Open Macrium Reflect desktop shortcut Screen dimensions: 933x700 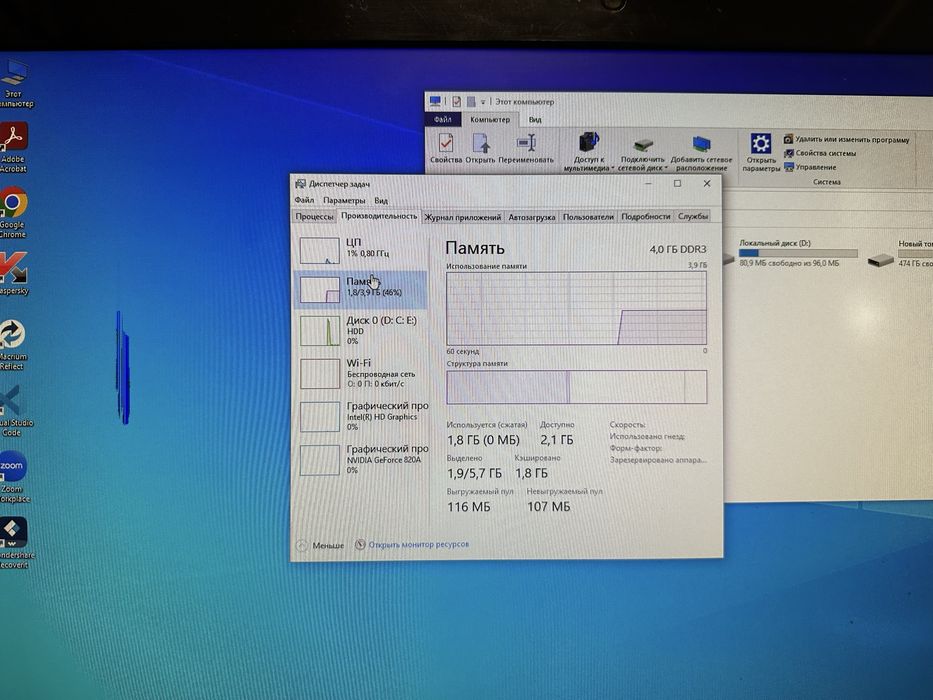12,345
